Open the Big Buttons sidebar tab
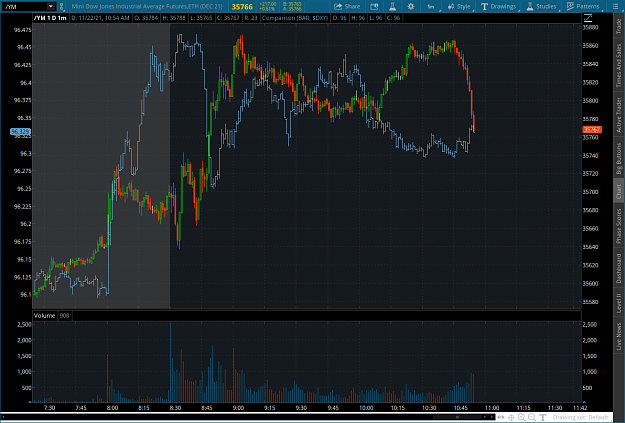This screenshot has width=625, height=423. tap(619, 159)
